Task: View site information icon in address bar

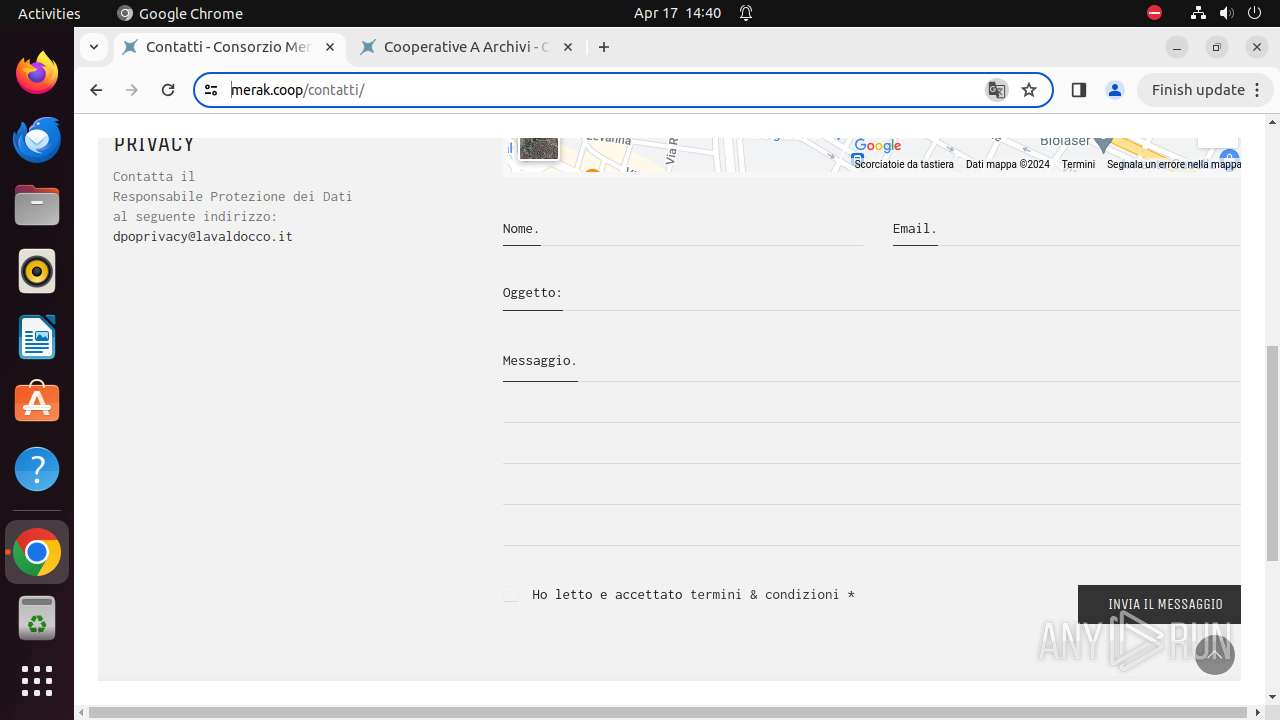Action: coord(211,90)
